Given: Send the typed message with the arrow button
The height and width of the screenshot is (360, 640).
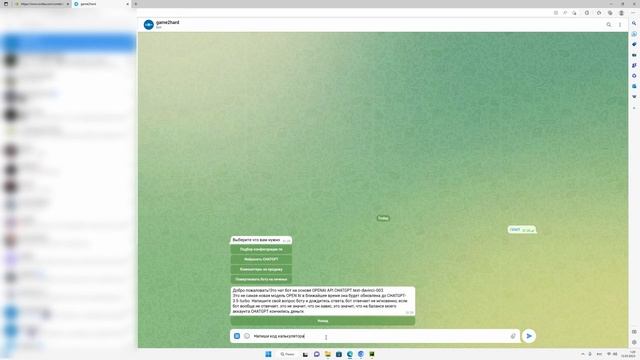Looking at the screenshot, I should point(529,336).
